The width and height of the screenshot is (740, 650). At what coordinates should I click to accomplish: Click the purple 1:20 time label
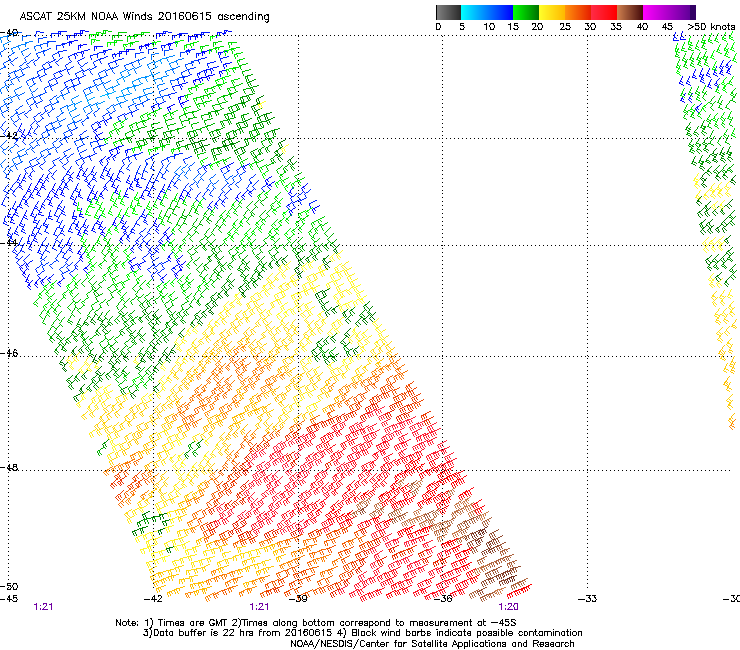point(508,607)
